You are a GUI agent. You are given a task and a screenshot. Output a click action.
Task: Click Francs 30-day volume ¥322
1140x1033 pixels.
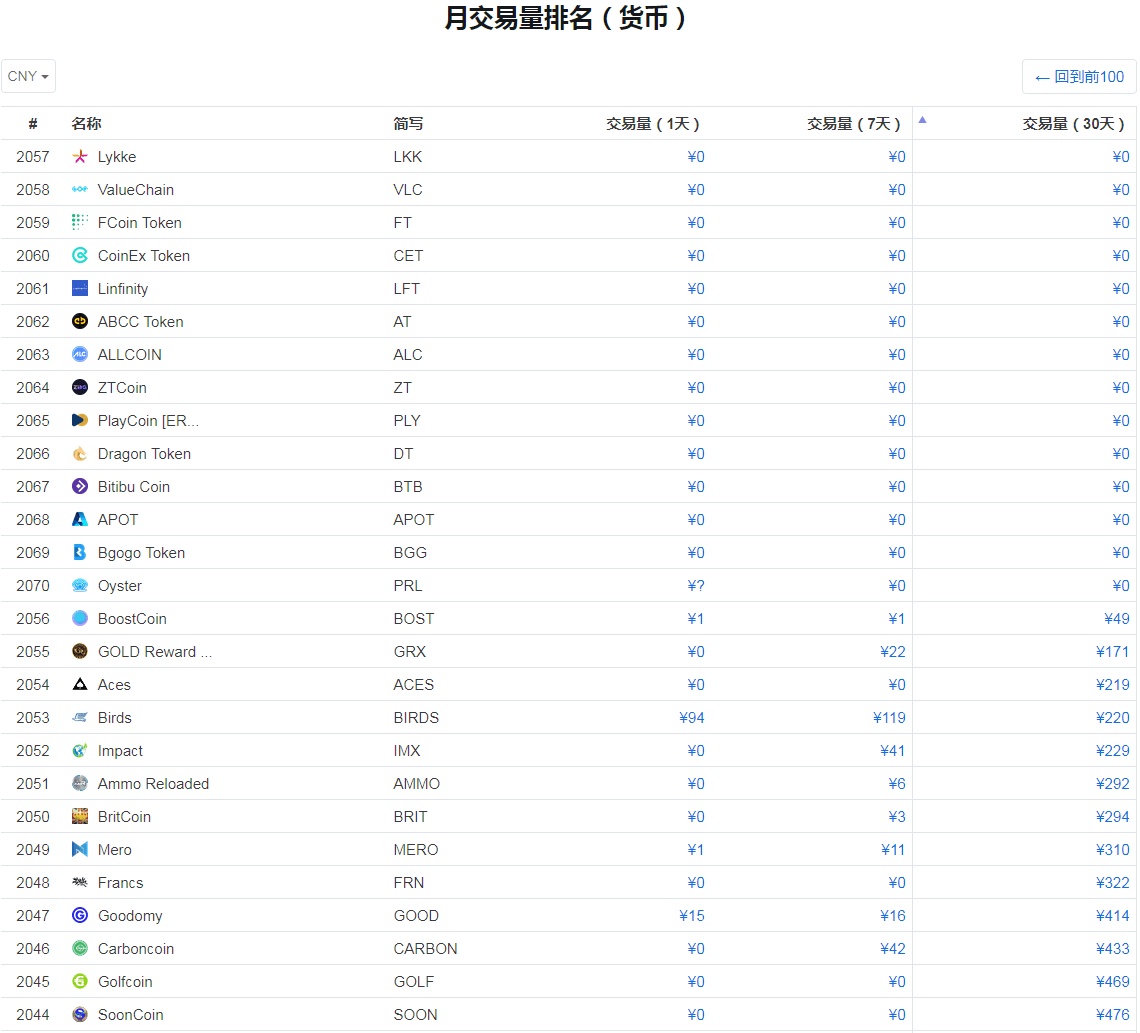point(1112,883)
